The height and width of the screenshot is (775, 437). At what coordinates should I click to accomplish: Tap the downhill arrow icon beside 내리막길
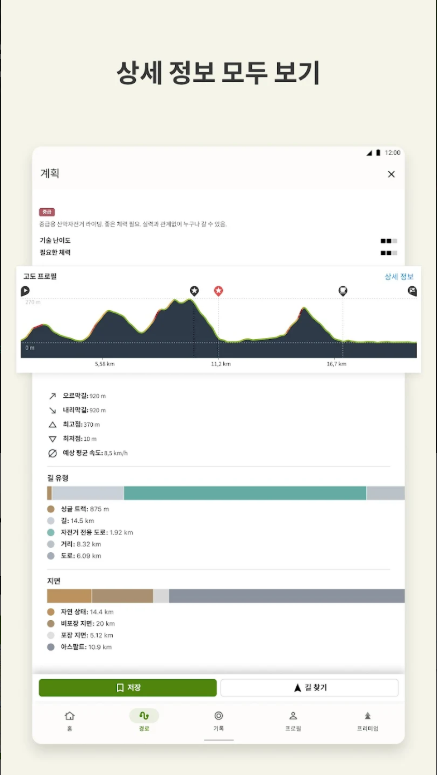pyautogui.click(x=52, y=410)
